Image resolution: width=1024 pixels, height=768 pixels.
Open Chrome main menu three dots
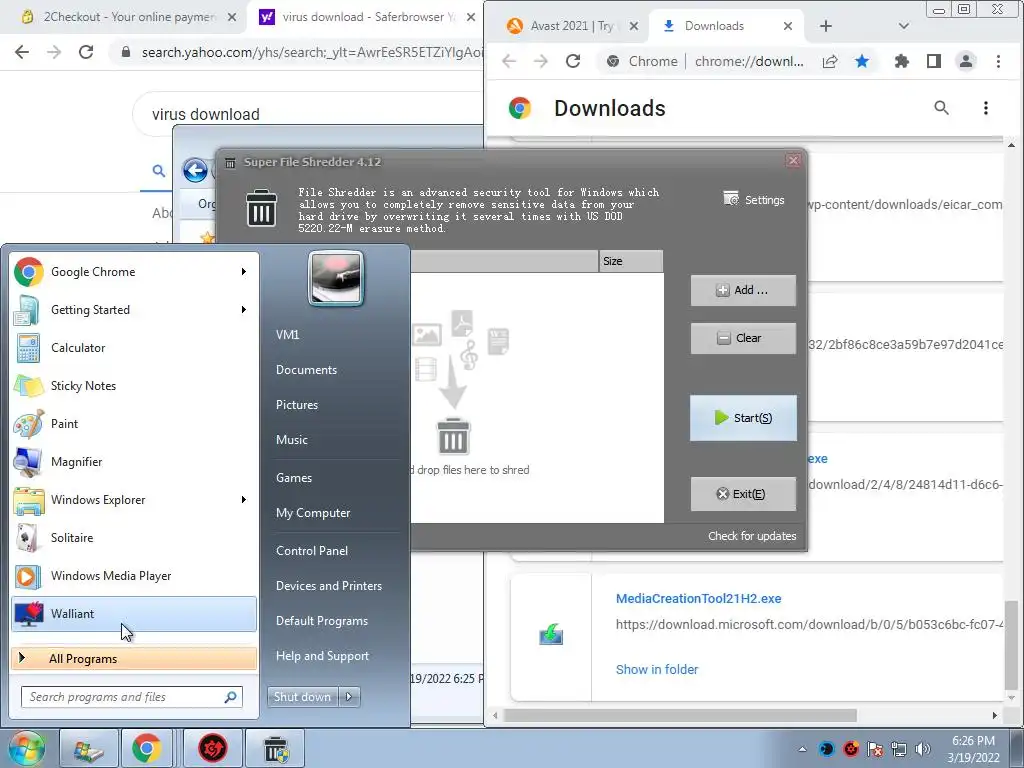998,61
